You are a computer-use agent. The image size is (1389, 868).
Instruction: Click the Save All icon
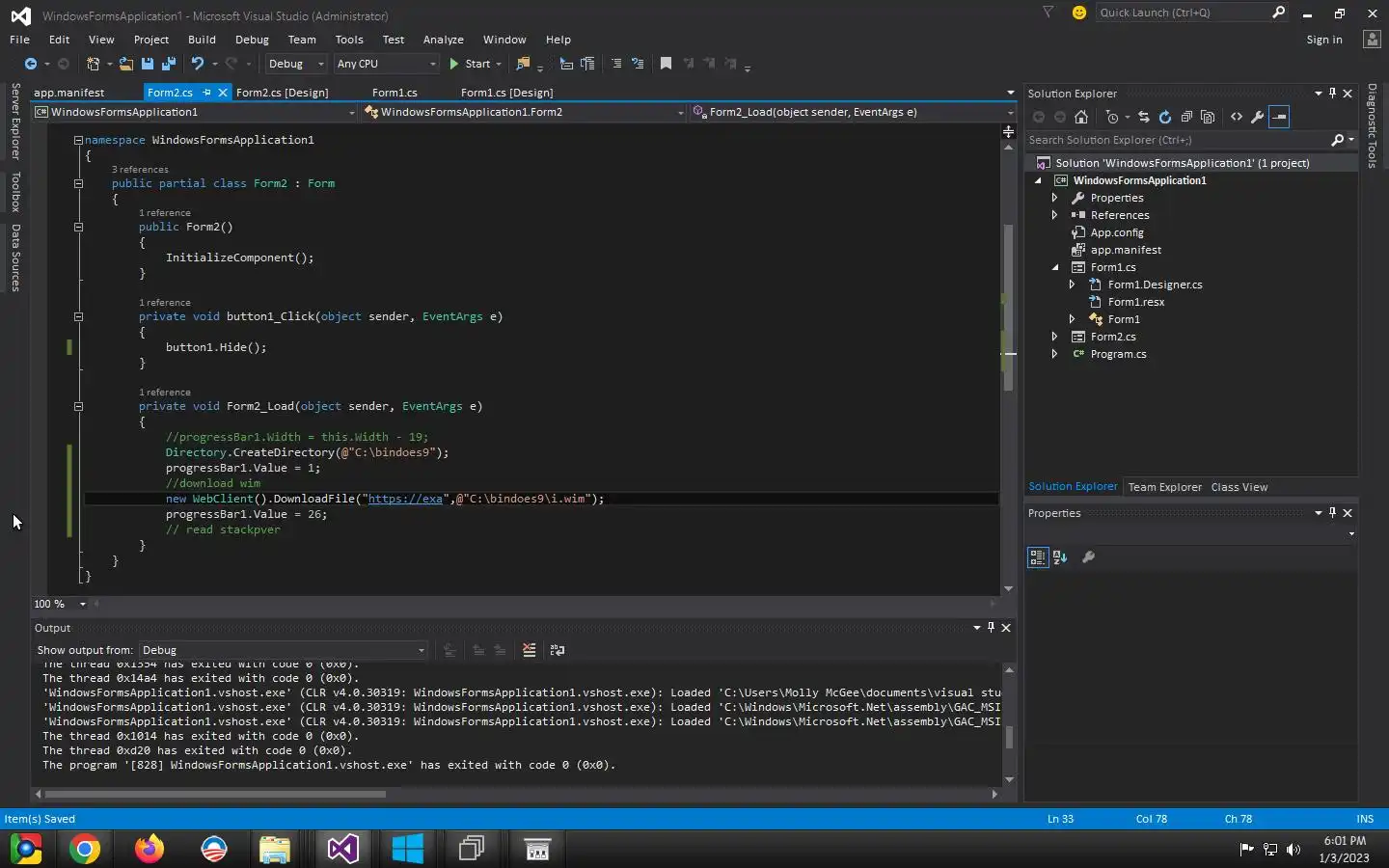(x=169, y=64)
